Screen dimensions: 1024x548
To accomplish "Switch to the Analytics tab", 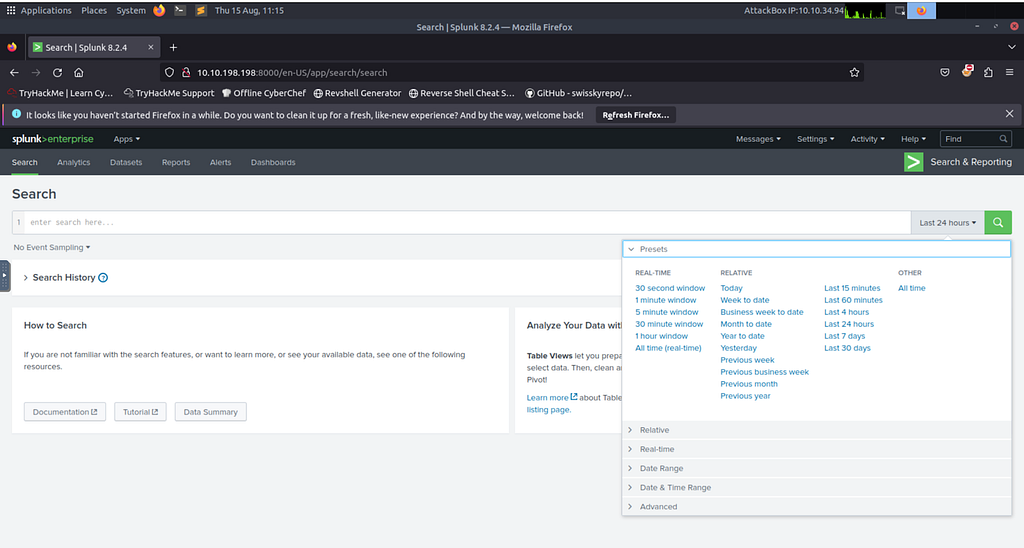I will pyautogui.click(x=73, y=162).
